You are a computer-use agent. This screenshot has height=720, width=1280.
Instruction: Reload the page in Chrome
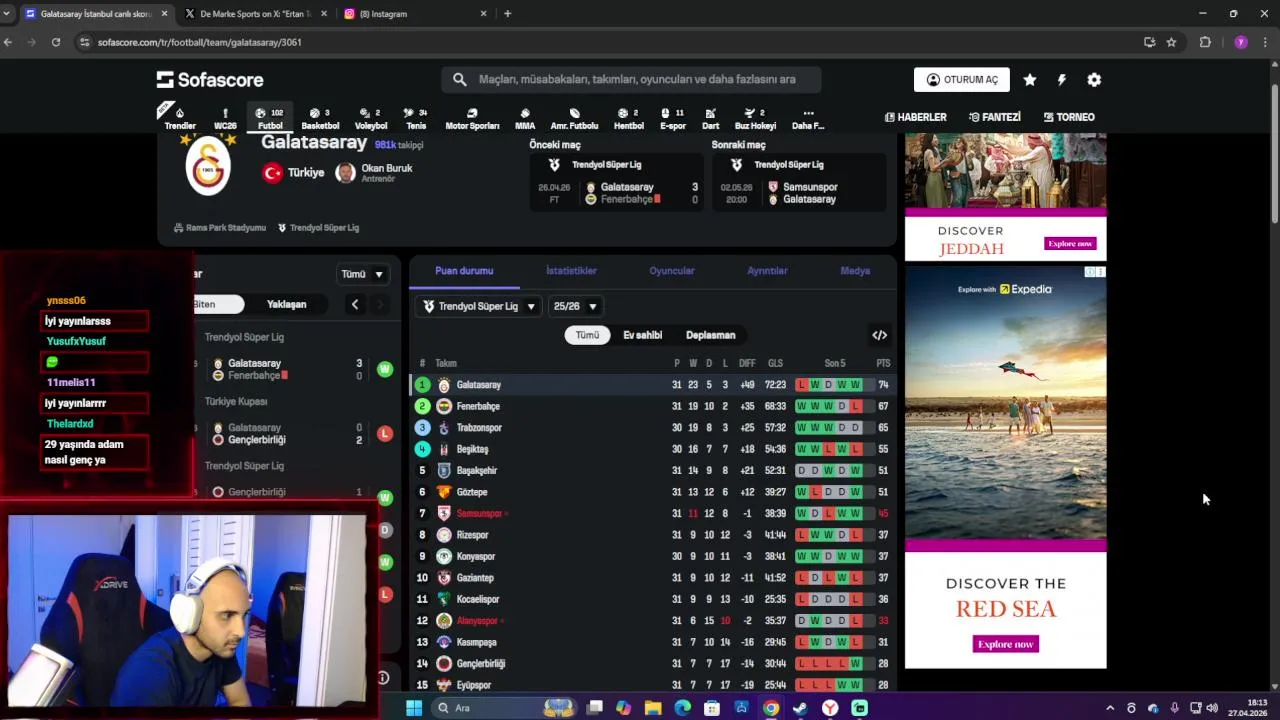click(56, 42)
